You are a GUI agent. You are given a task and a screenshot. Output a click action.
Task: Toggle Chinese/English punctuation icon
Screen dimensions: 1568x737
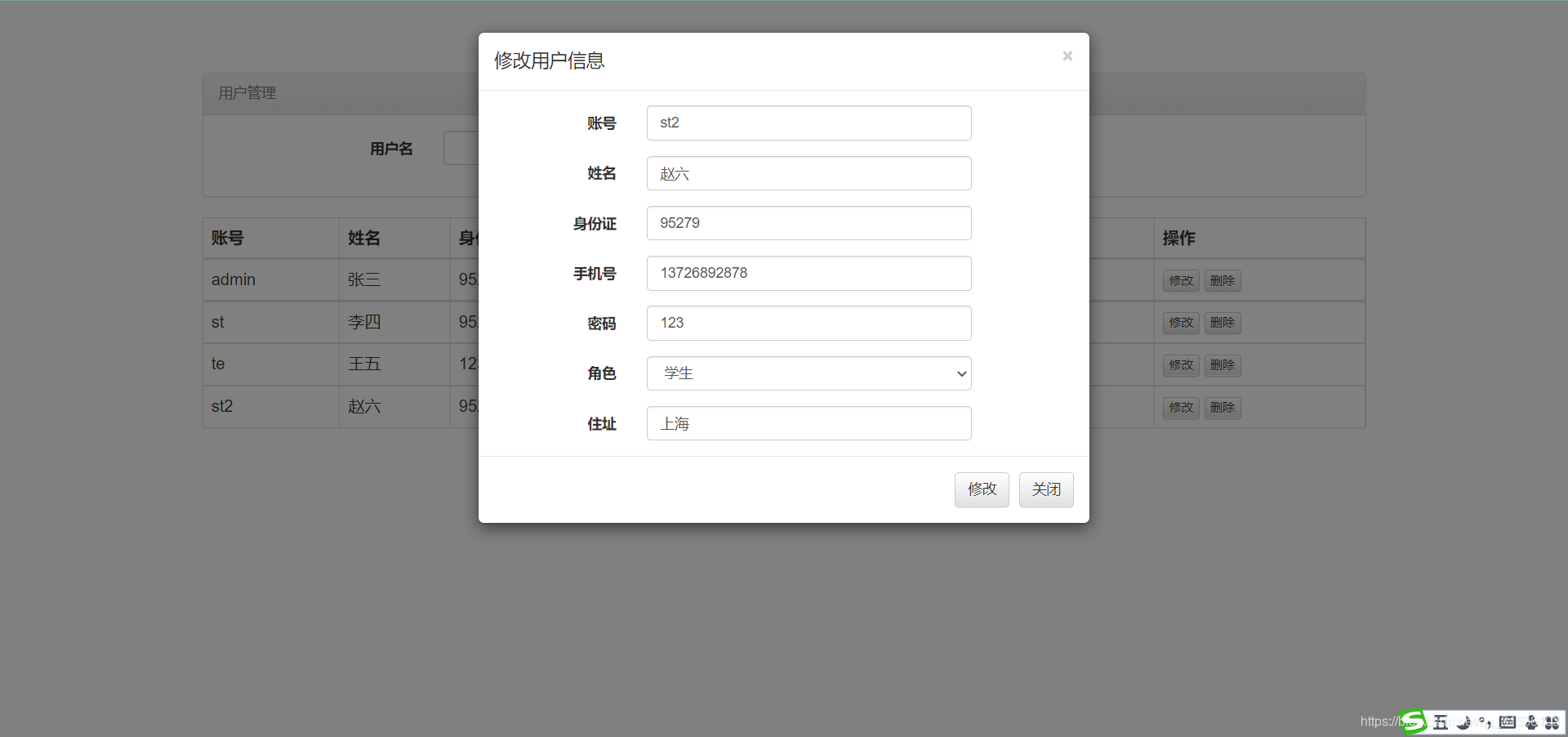coord(1486,722)
